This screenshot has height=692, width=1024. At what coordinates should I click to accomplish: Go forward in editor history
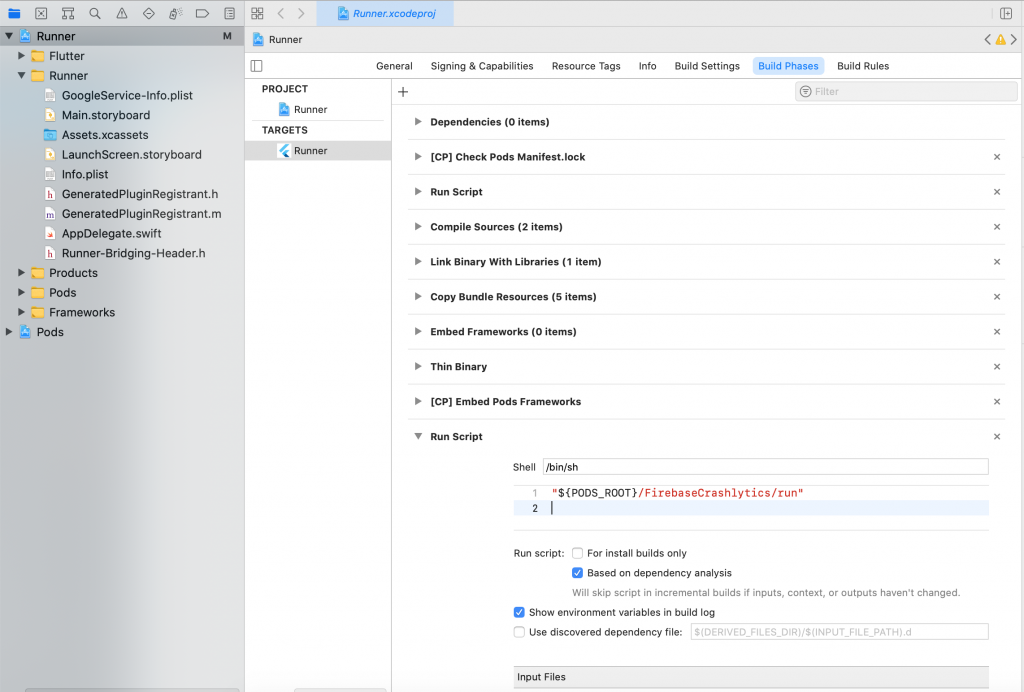point(301,13)
